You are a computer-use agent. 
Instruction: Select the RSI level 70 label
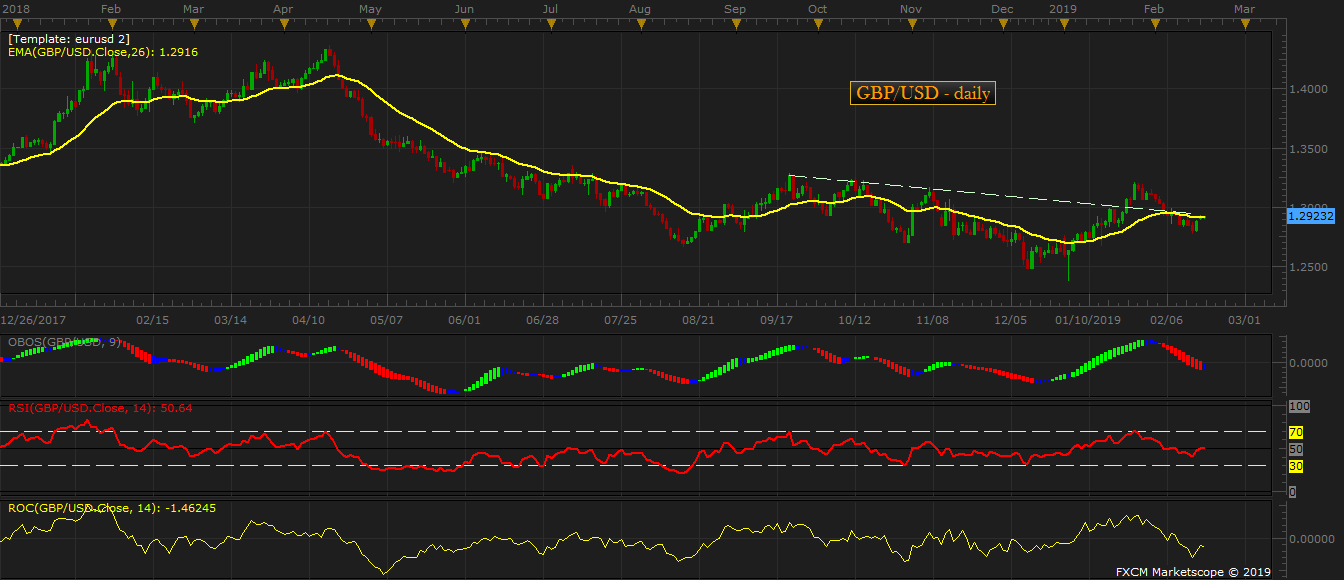[1293, 433]
